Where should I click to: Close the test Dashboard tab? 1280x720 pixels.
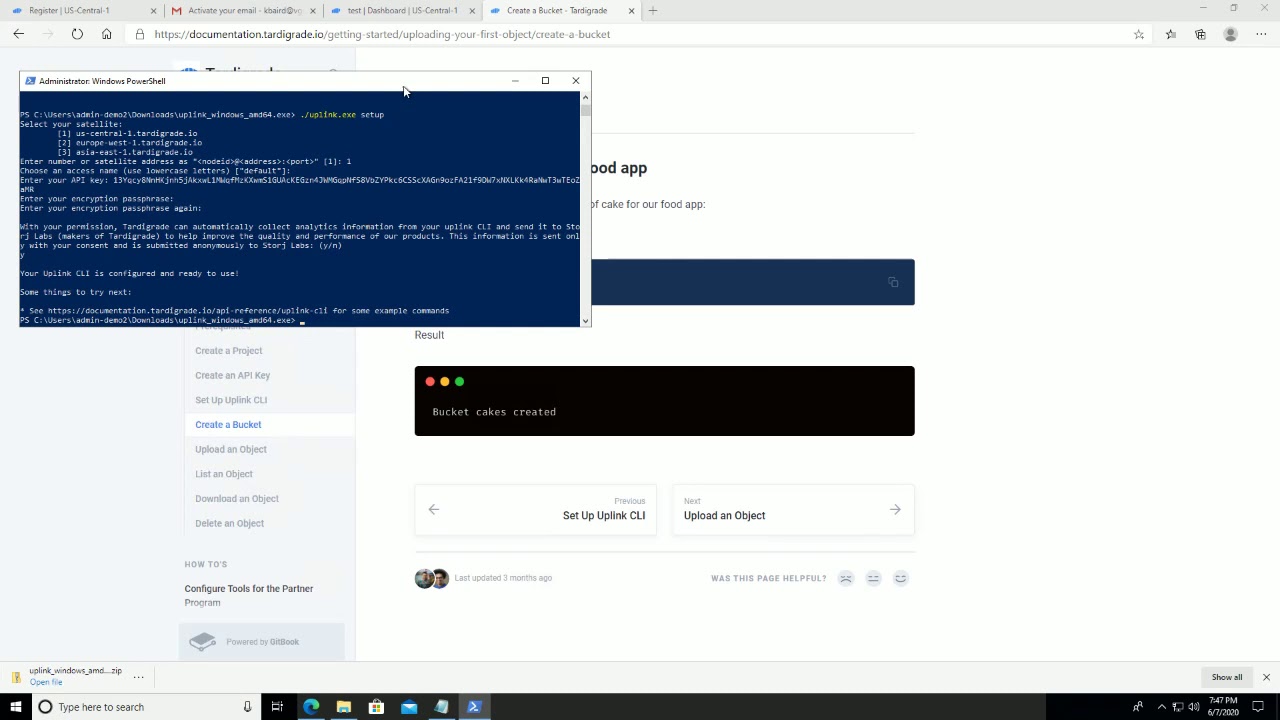tap(472, 10)
